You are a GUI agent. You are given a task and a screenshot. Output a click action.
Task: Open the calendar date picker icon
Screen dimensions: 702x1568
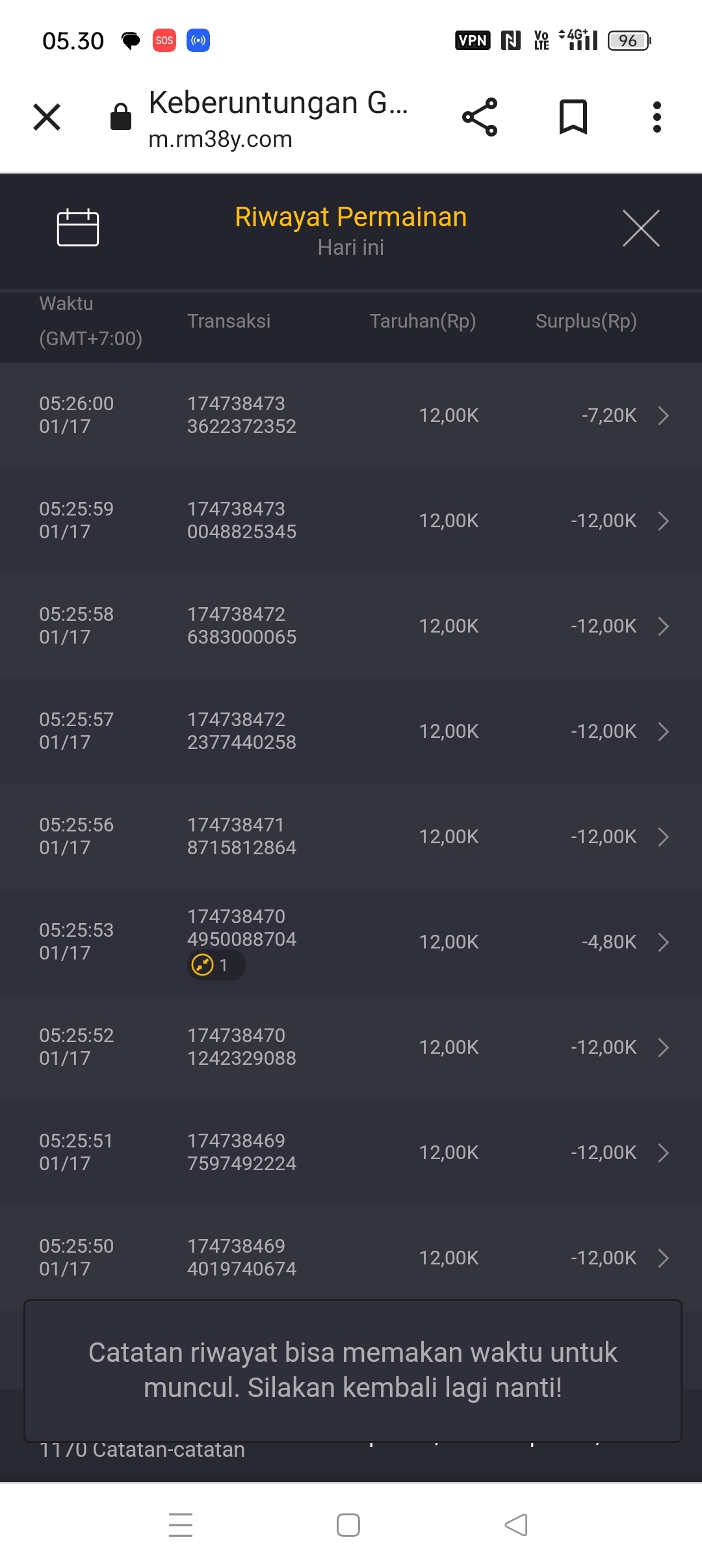[x=78, y=228]
